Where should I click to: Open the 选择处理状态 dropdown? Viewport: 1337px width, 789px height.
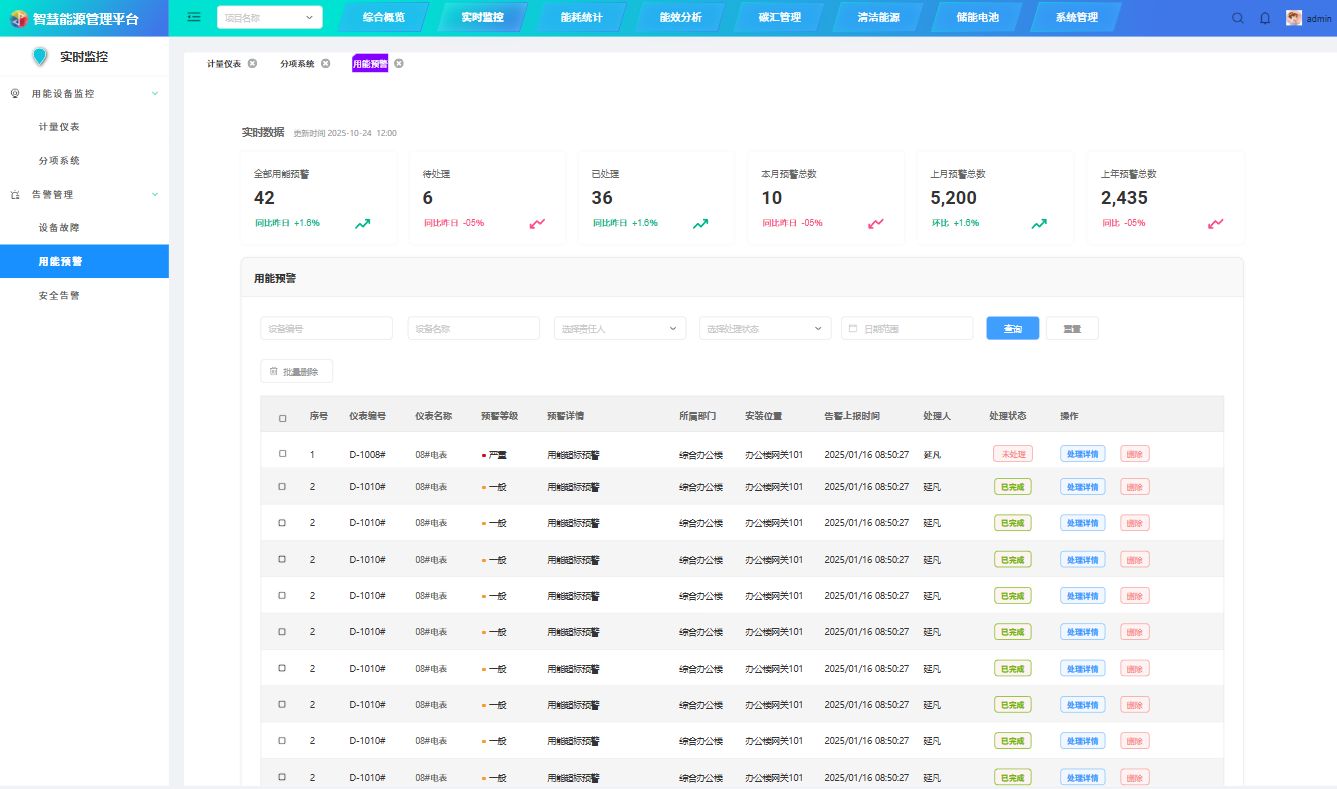coord(764,328)
